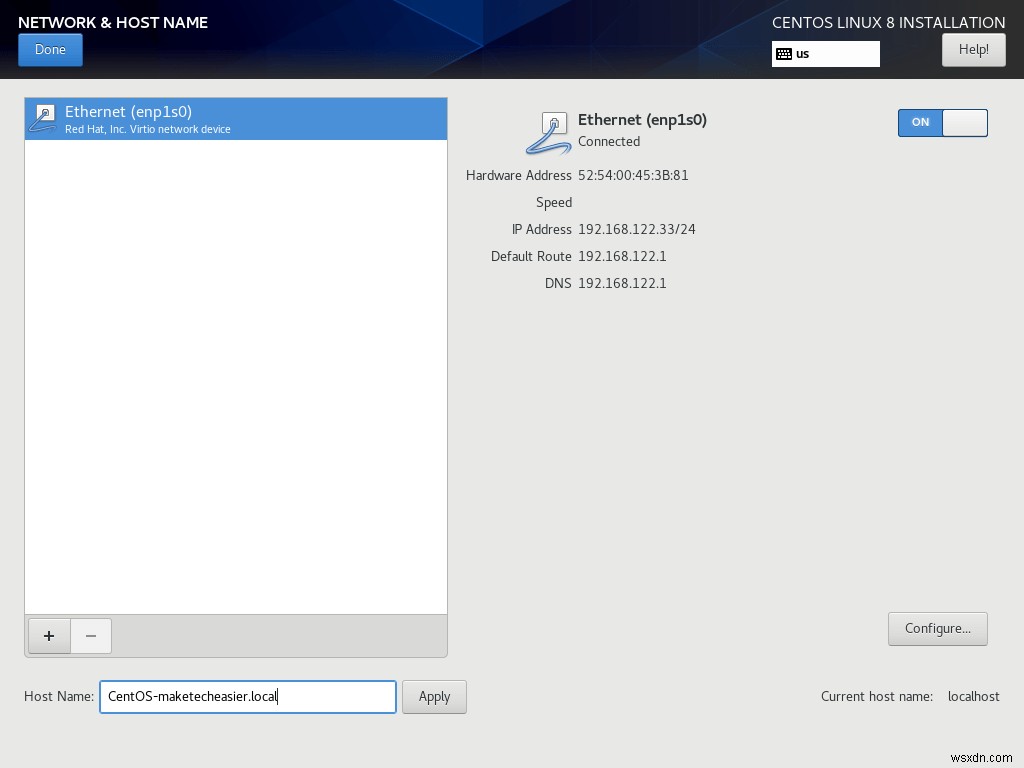Screen dimensions: 1024x768
Task: Click the CENTOS LINUX 8 INSTALLATION title
Action: (888, 22)
